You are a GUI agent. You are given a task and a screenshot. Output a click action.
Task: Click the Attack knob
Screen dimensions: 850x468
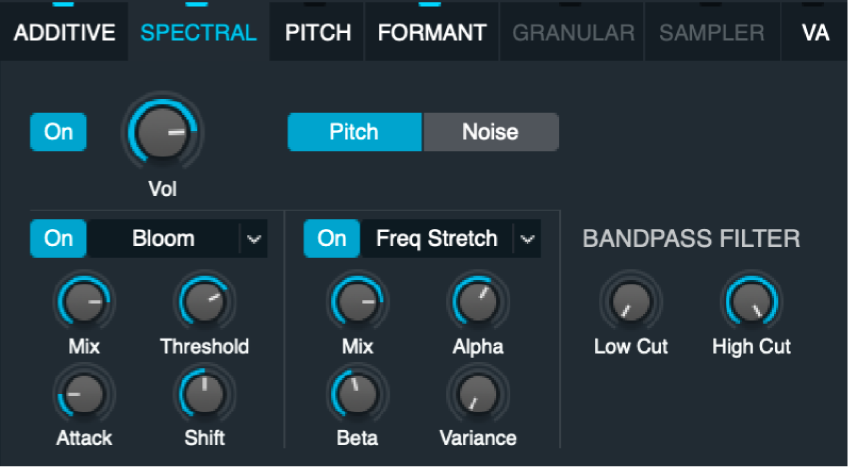pyautogui.click(x=84, y=395)
